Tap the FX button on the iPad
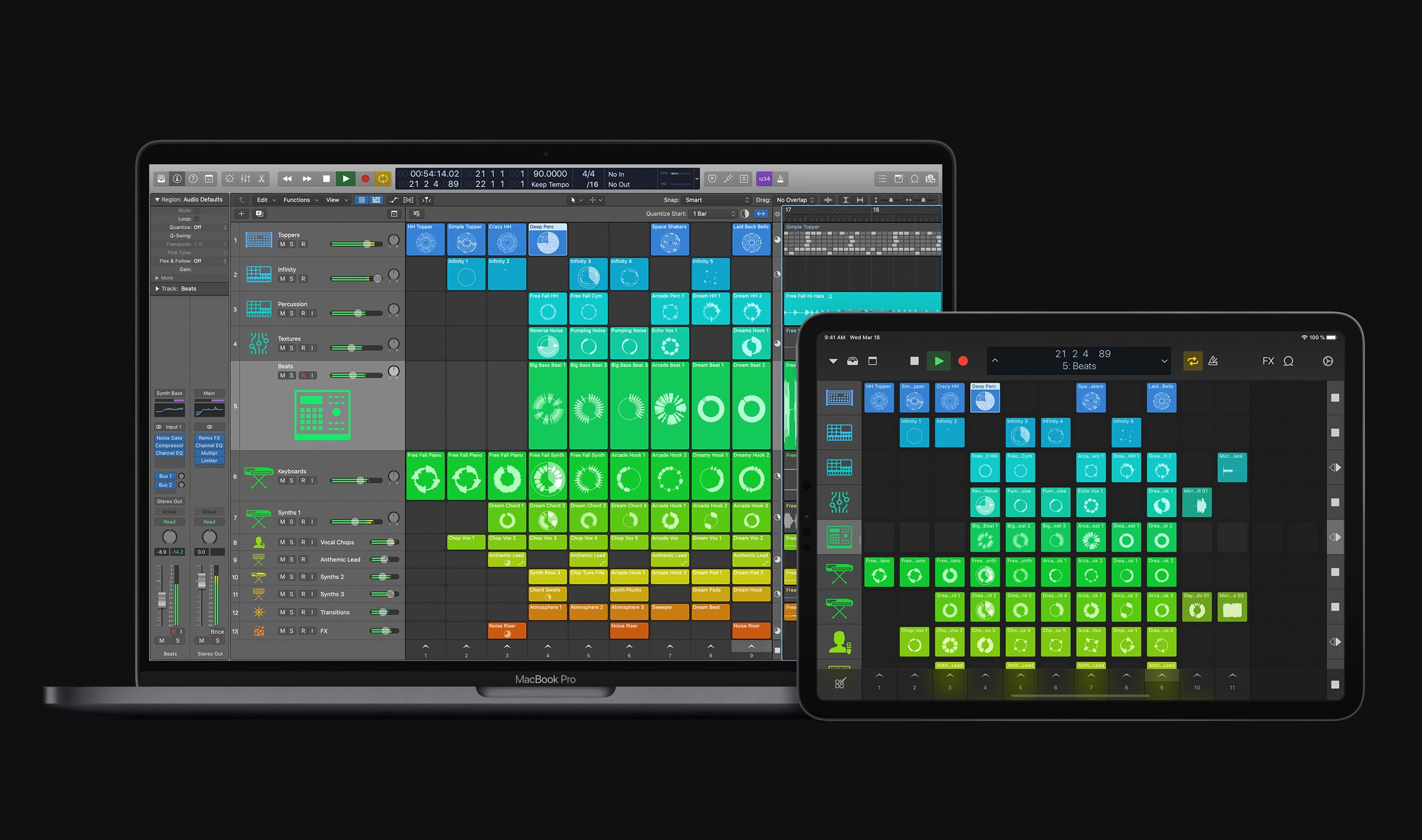This screenshot has height=840, width=1422. tap(1268, 361)
